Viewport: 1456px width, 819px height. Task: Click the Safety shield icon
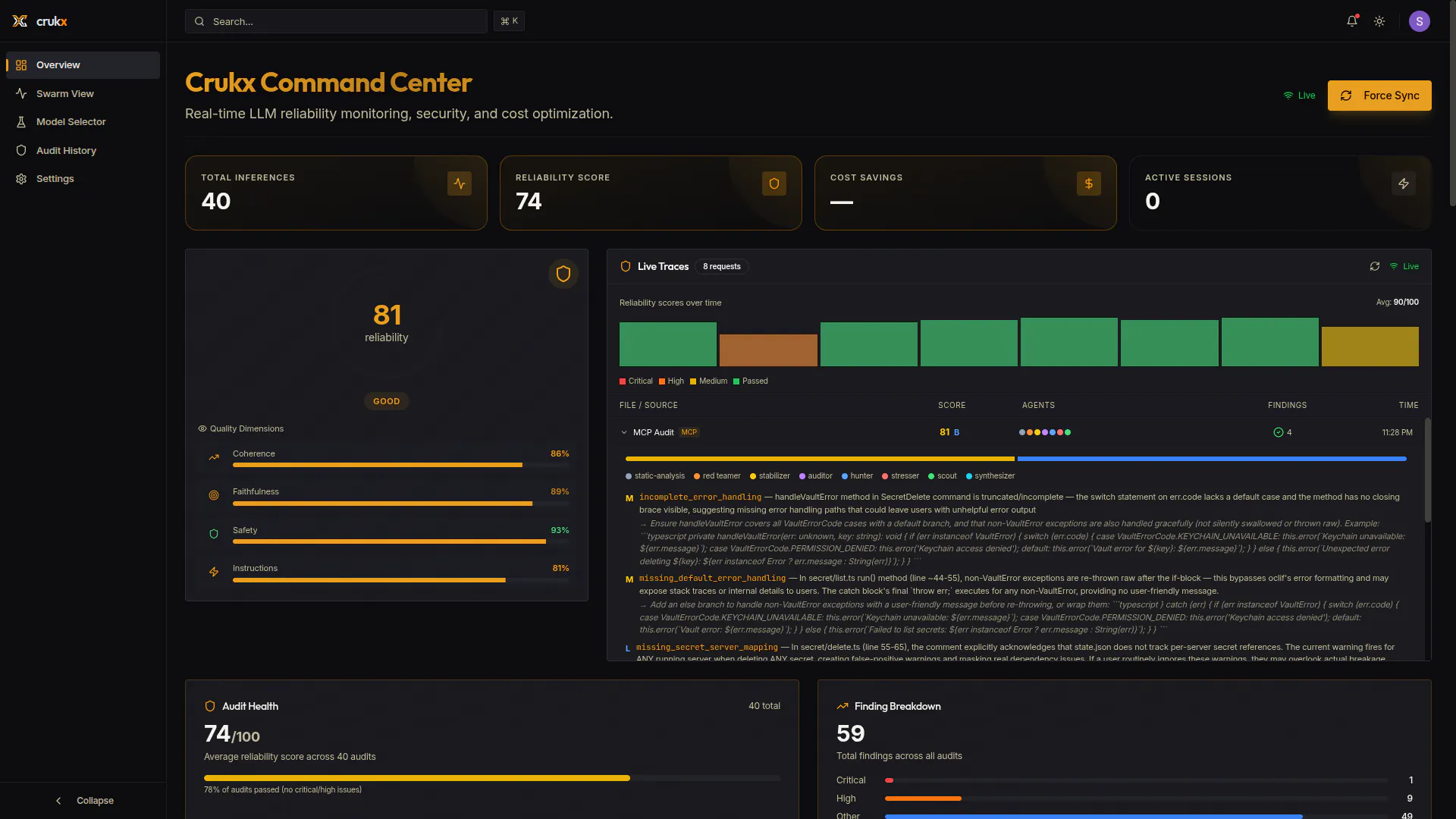214,534
